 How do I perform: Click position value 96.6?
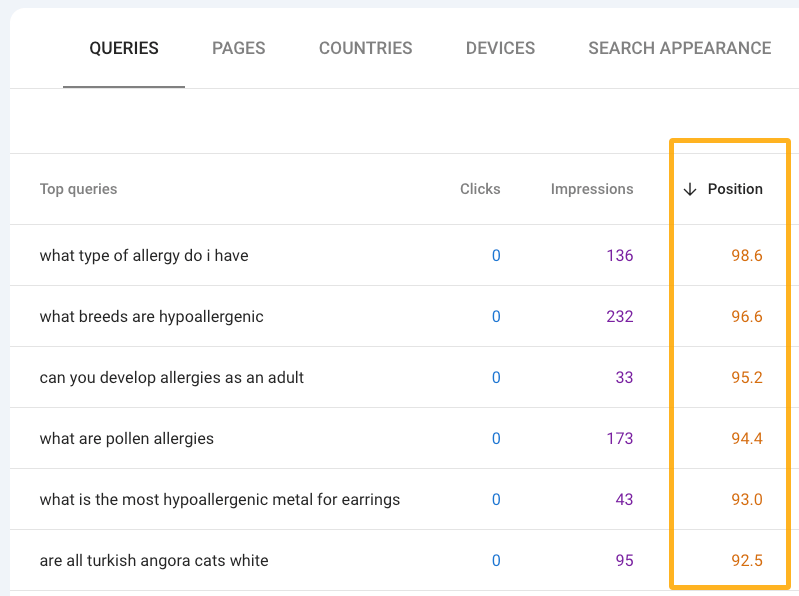tap(747, 316)
